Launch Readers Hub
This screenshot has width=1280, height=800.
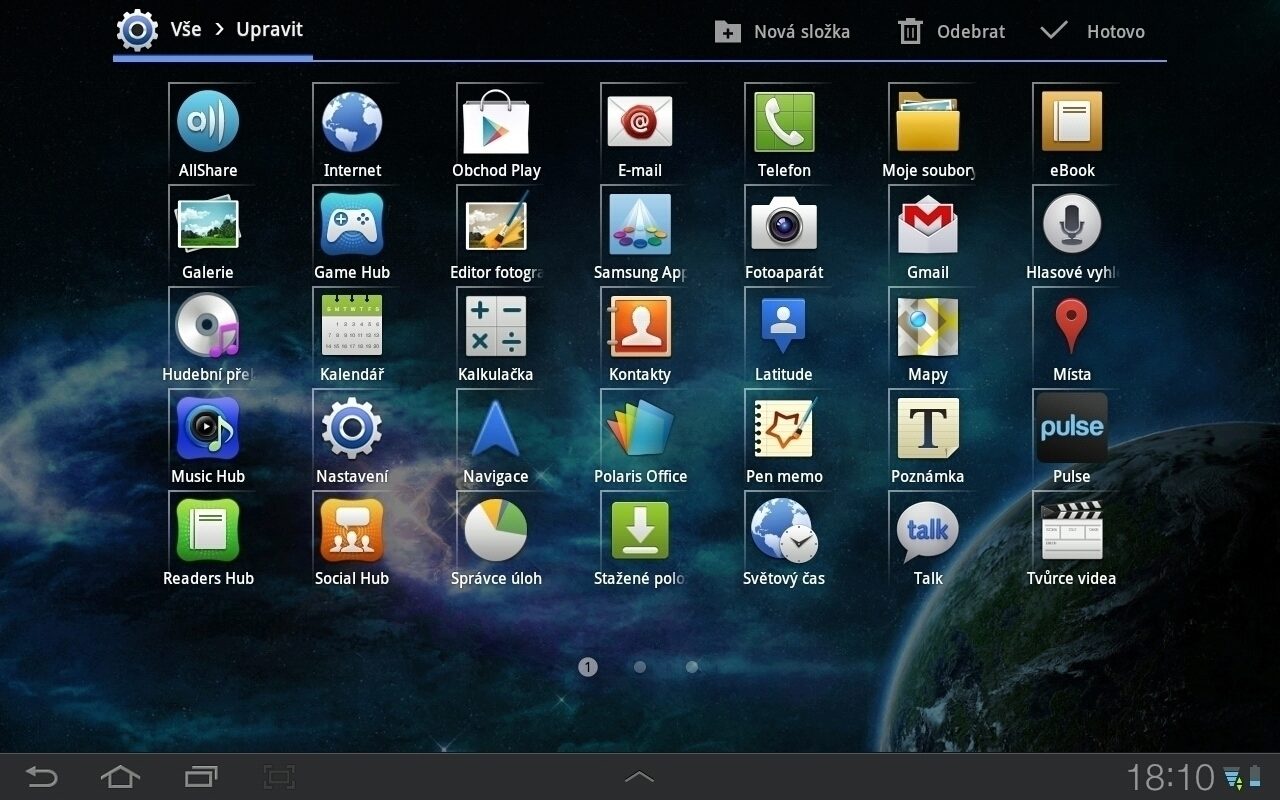(208, 530)
